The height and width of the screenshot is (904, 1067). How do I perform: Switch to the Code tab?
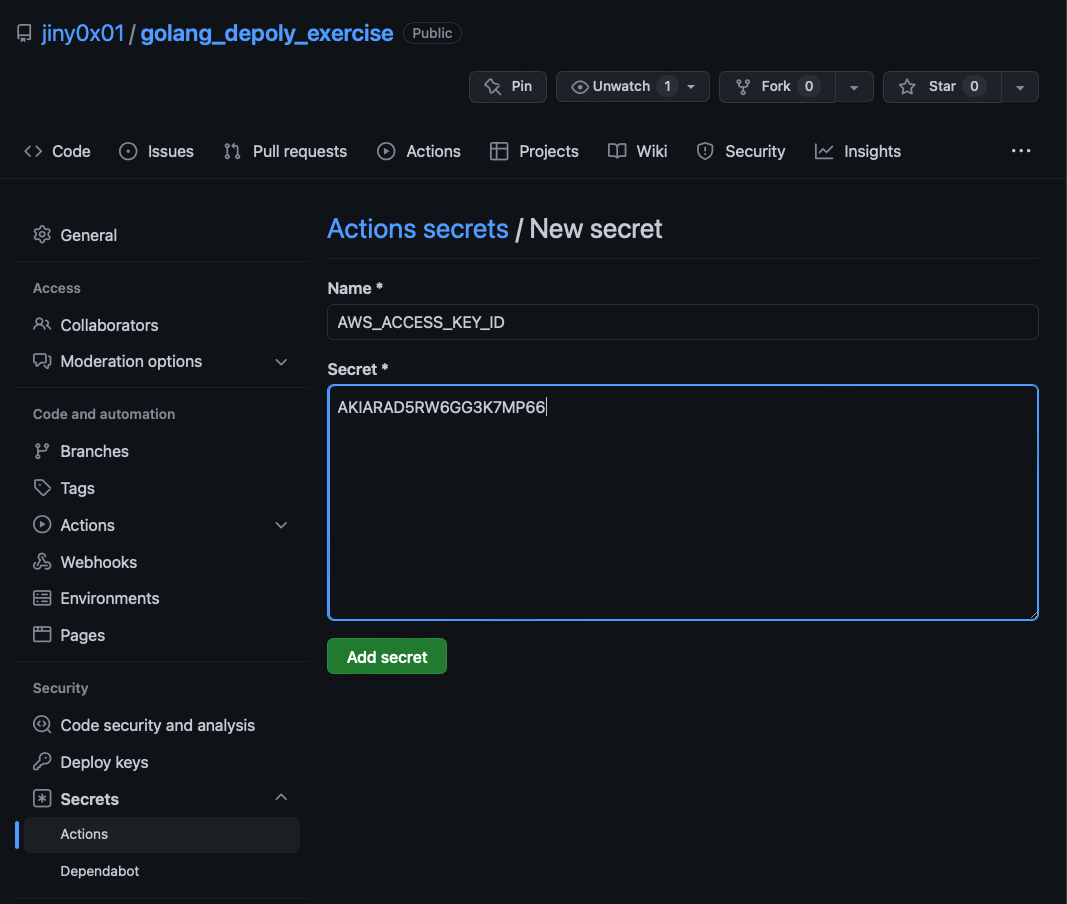[x=57, y=151]
